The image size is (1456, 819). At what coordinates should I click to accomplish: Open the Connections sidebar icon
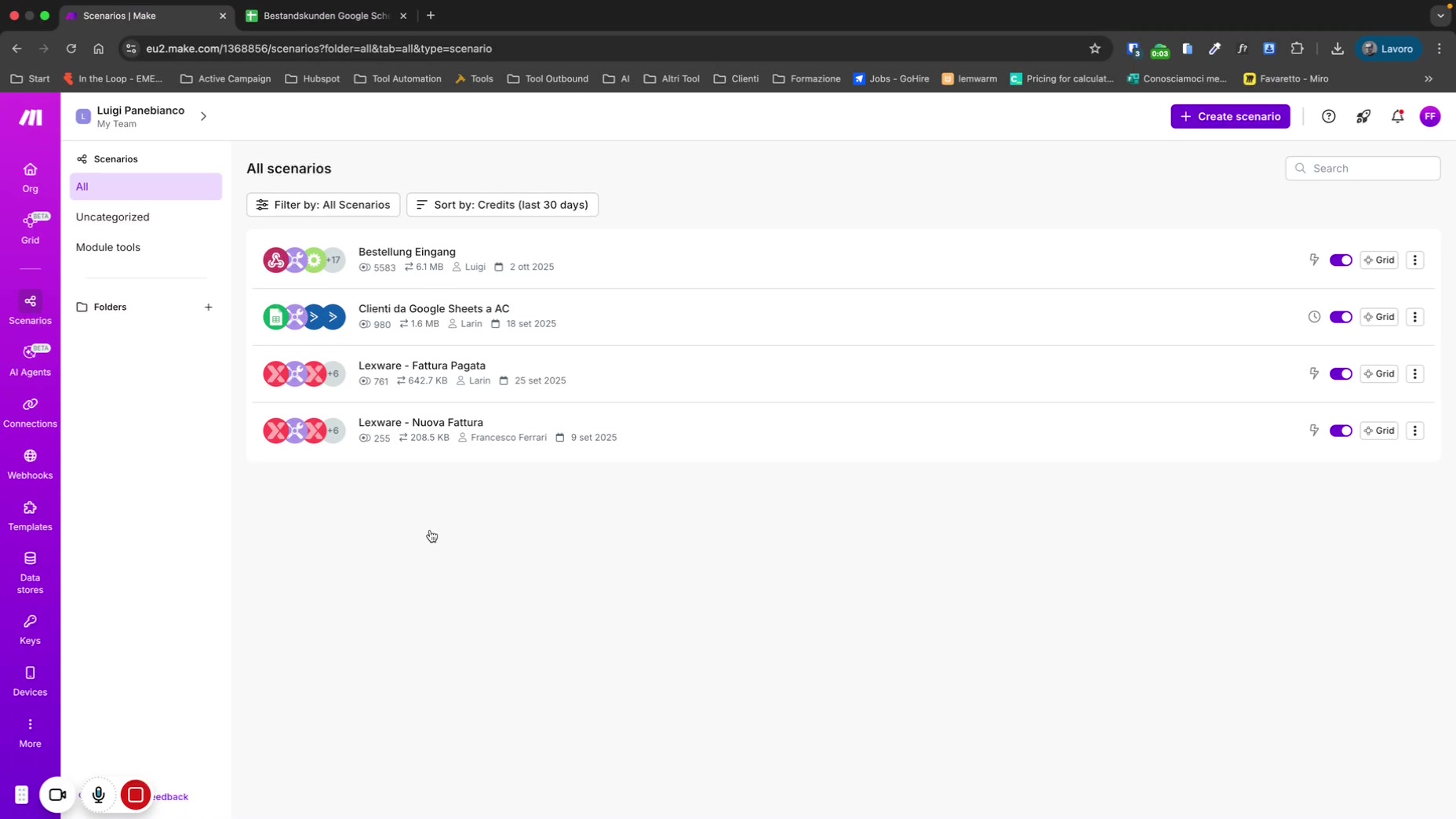pos(30,412)
